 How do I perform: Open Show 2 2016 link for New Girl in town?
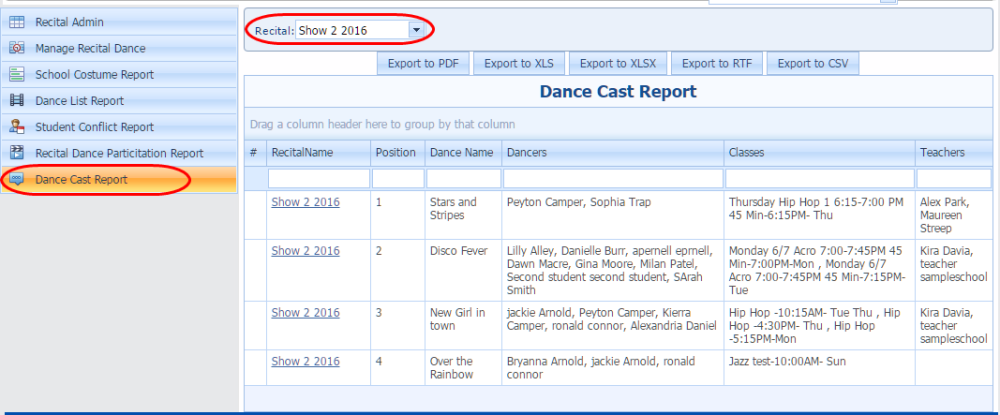(x=305, y=313)
